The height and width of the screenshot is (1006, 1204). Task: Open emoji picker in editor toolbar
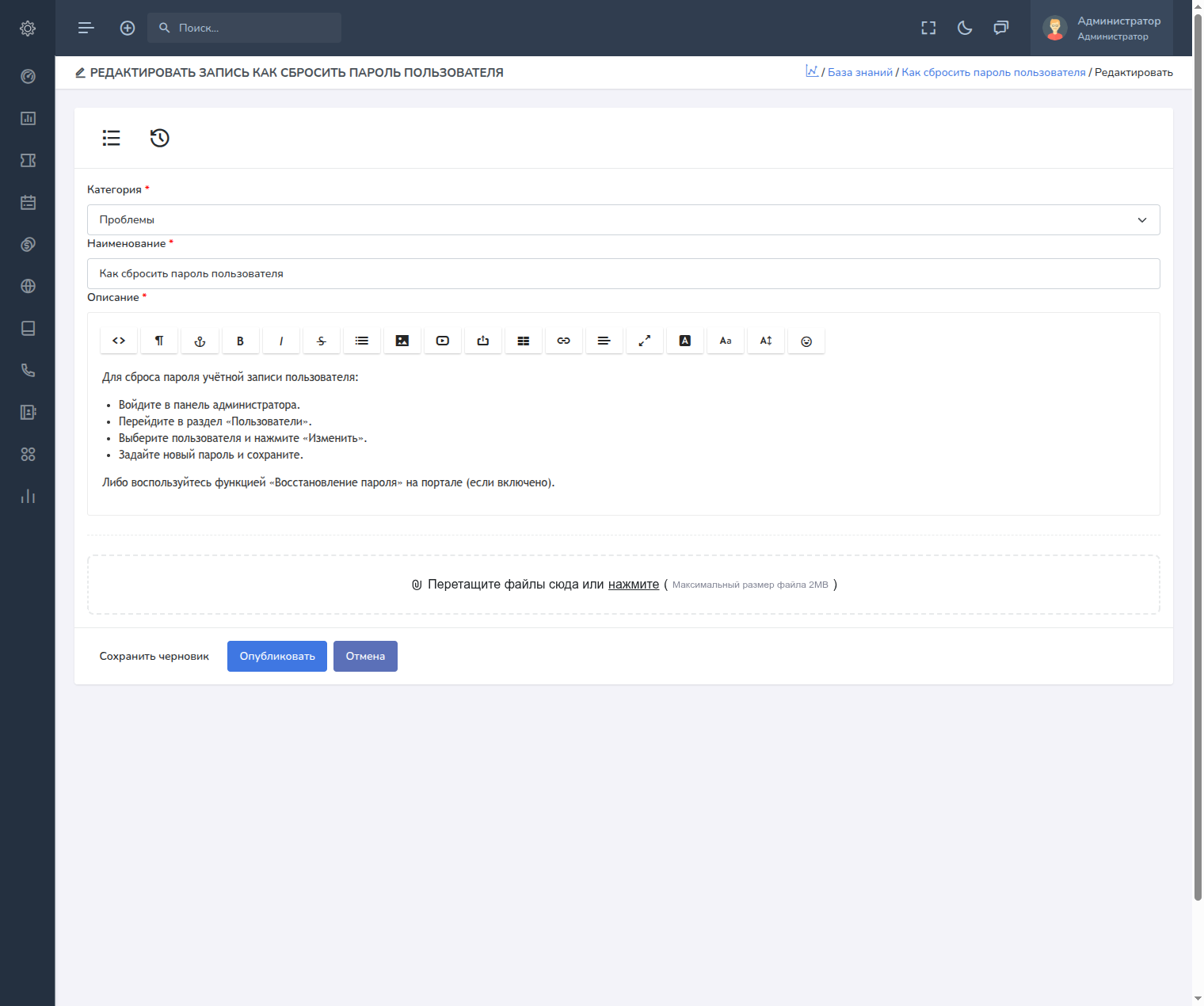pos(806,341)
